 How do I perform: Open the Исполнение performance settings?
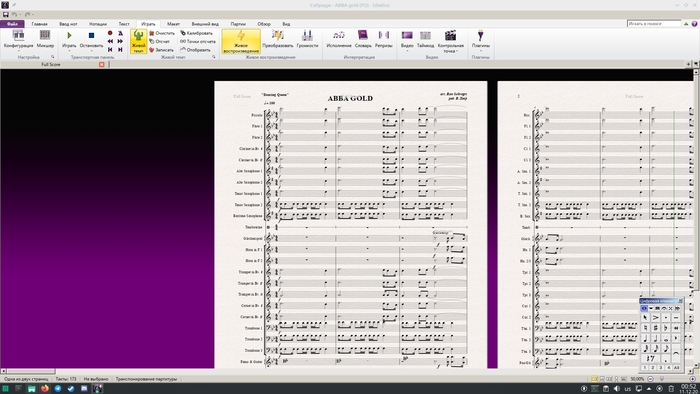pos(339,39)
